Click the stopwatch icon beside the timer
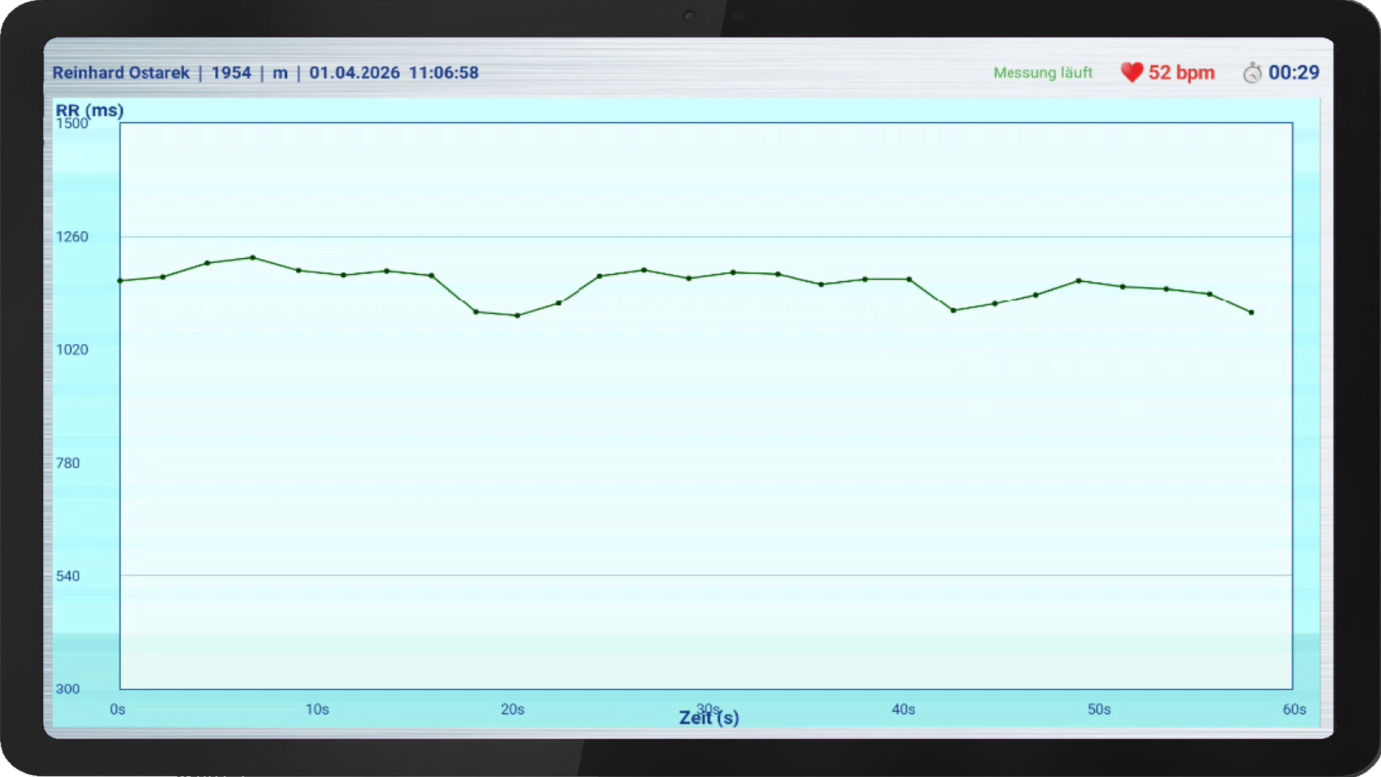 1252,73
